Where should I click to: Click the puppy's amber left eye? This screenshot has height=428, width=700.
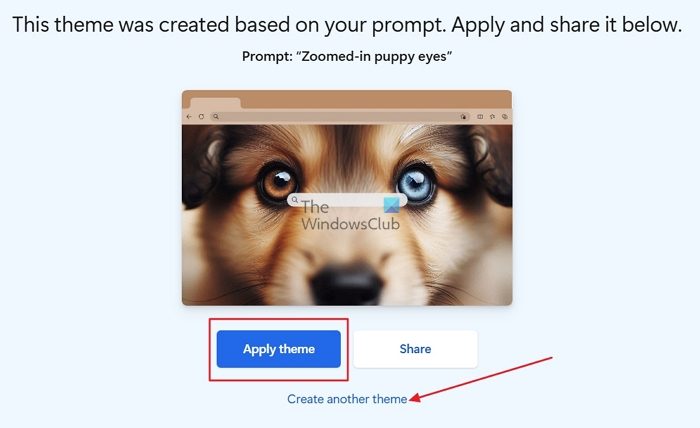[278, 183]
